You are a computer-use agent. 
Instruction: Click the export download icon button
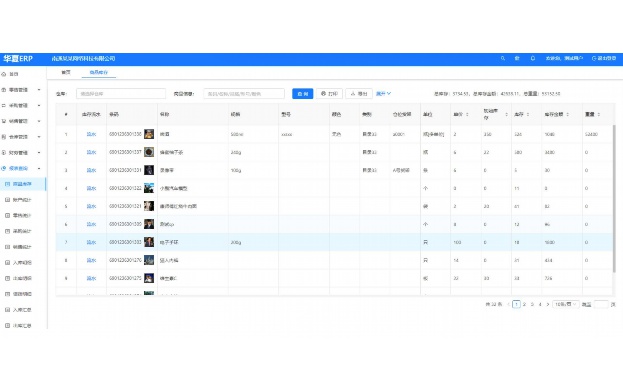353,94
